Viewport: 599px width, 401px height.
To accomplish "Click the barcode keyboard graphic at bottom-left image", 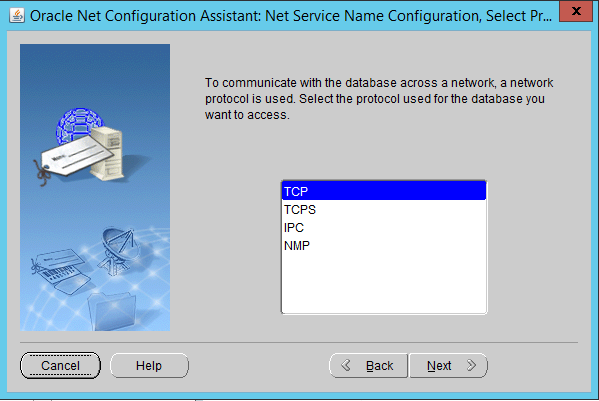I will pos(61,272).
